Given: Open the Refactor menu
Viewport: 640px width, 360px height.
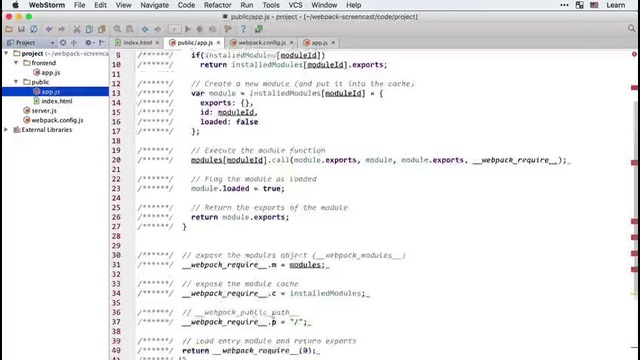Looking at the screenshot, I should tap(218, 5).
